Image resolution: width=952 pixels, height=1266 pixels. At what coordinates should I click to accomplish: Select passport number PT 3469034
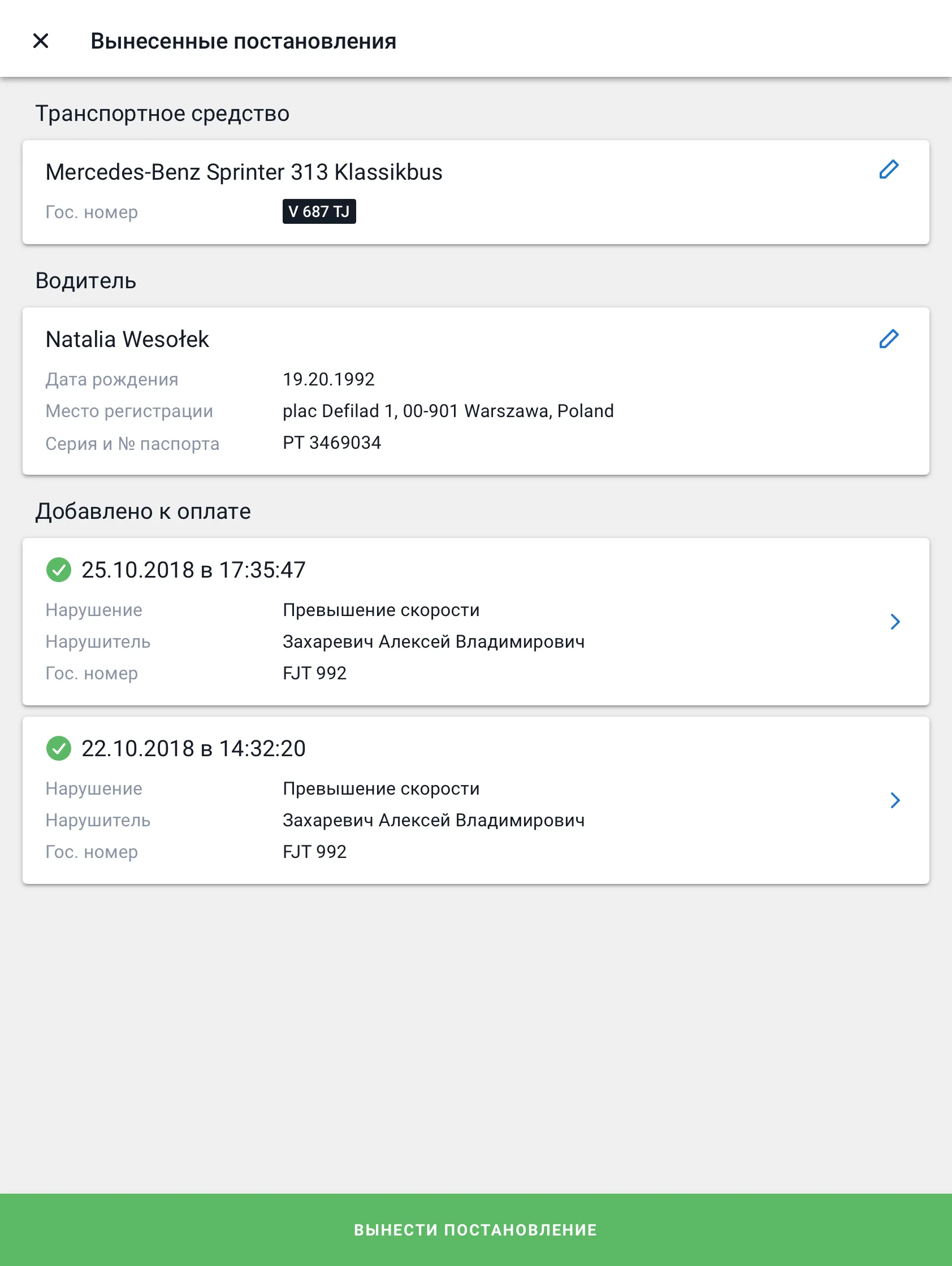(x=331, y=443)
